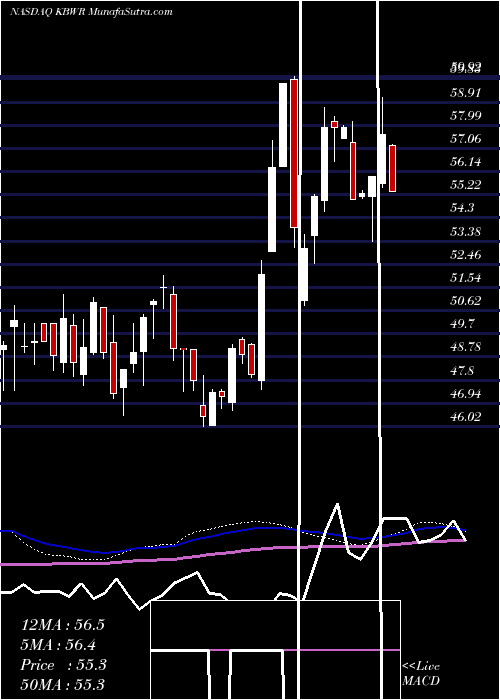
Task: Click the 49.7 price axis label
Action: (x=462, y=324)
